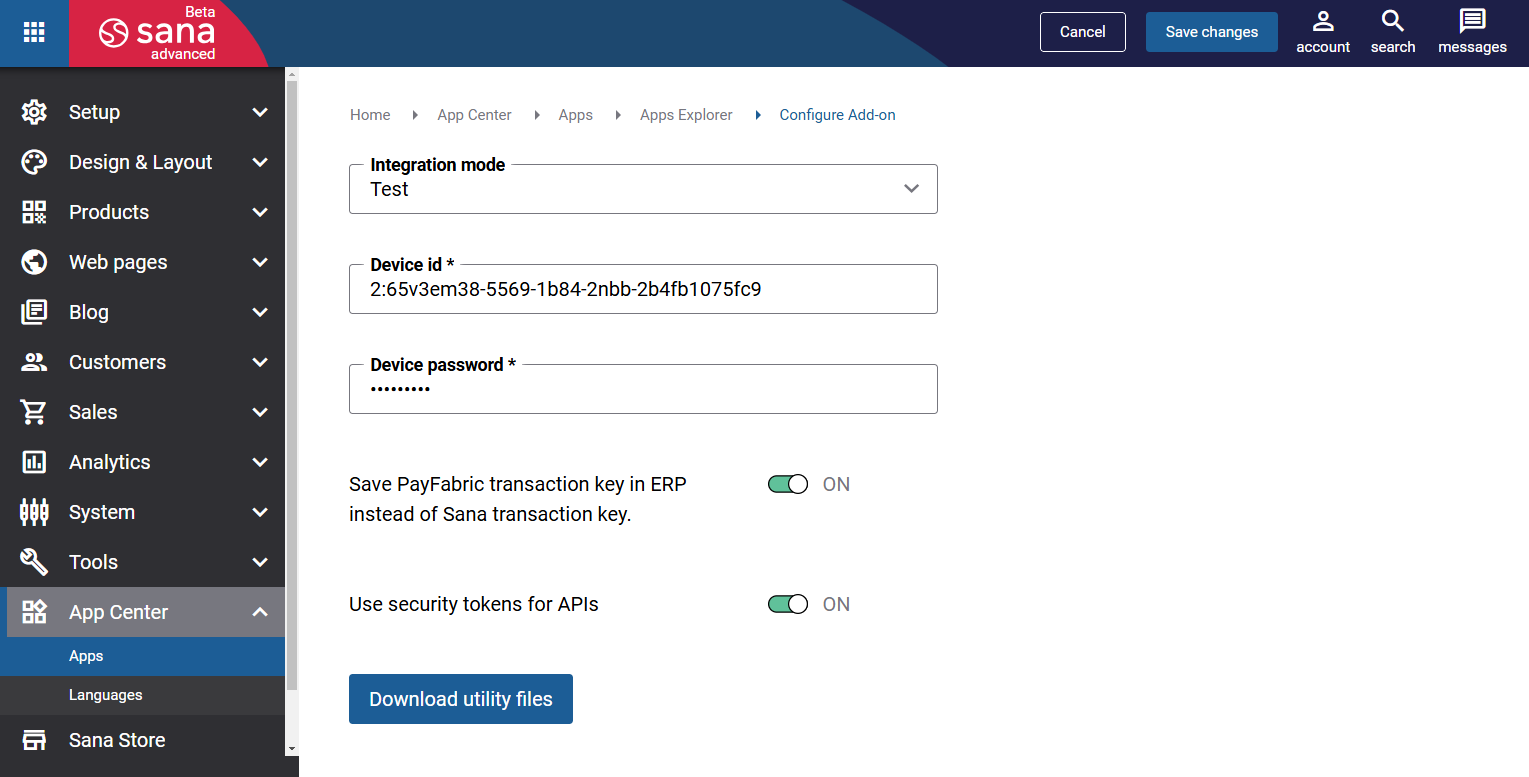Viewport: 1529px width, 777px height.
Task: Collapse the App Center section chevron
Action: pos(260,612)
